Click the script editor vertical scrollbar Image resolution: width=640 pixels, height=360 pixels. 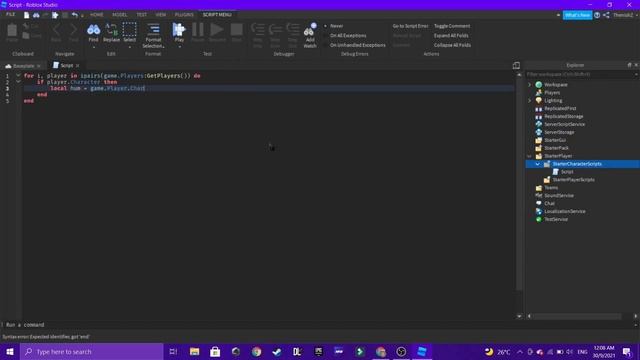[x=519, y=184]
